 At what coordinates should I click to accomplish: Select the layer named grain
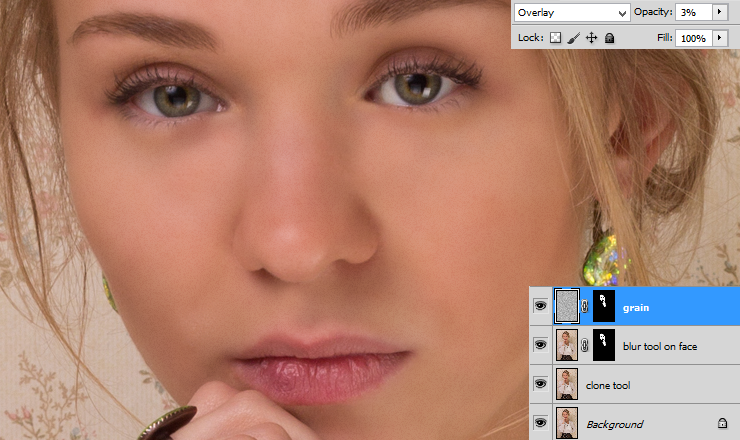tap(635, 306)
